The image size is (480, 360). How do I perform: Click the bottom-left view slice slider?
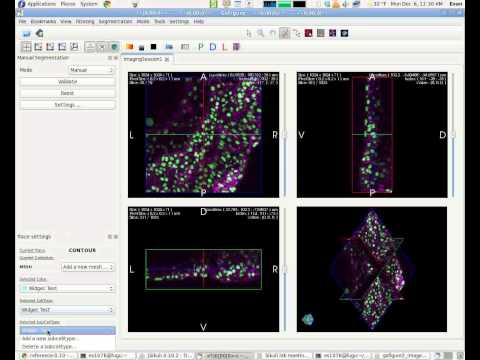[x=285, y=269]
